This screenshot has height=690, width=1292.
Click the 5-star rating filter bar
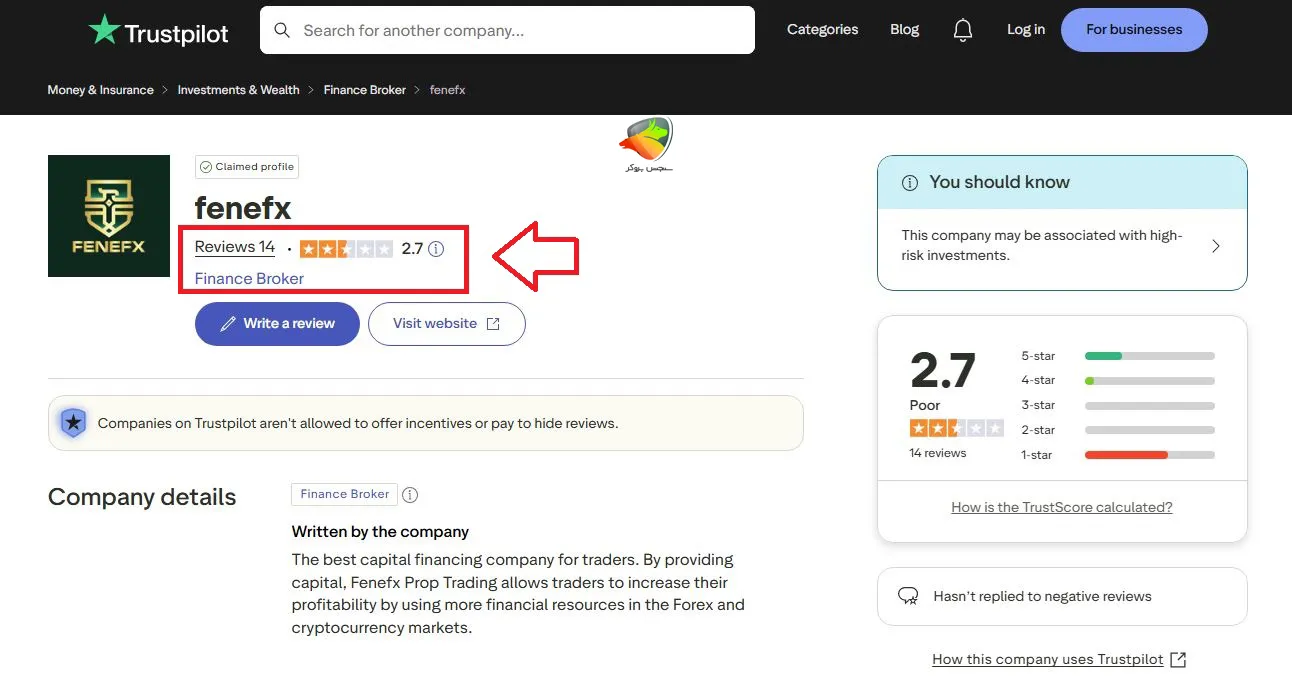(1149, 355)
